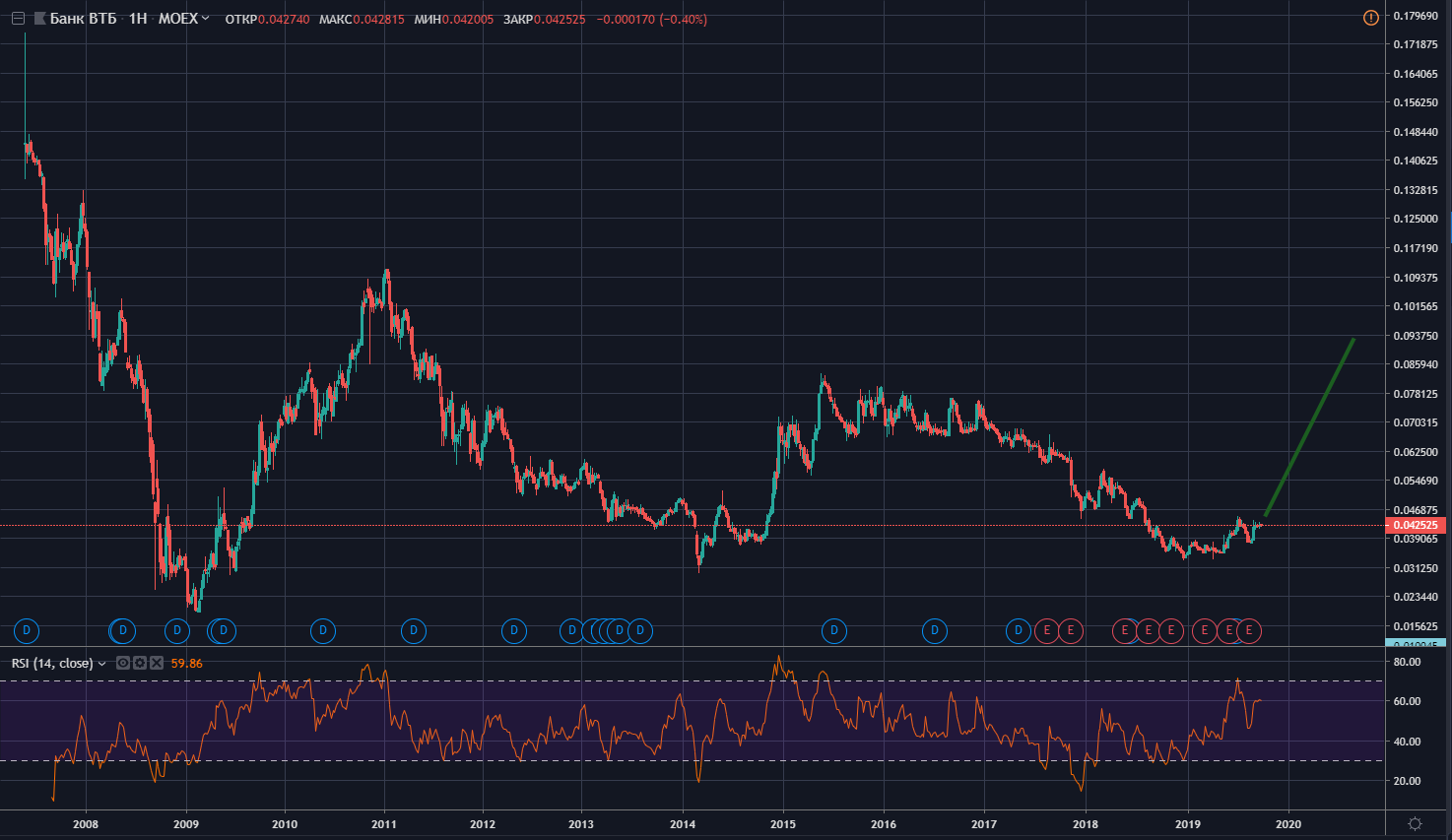This screenshot has height=840, width=1452.
Task: Click the ЗАКР value 0.042525
Action: point(560,19)
